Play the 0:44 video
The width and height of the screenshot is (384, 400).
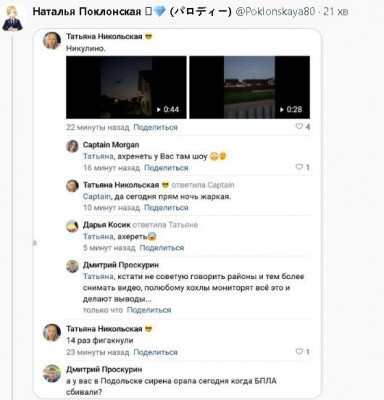pos(126,87)
